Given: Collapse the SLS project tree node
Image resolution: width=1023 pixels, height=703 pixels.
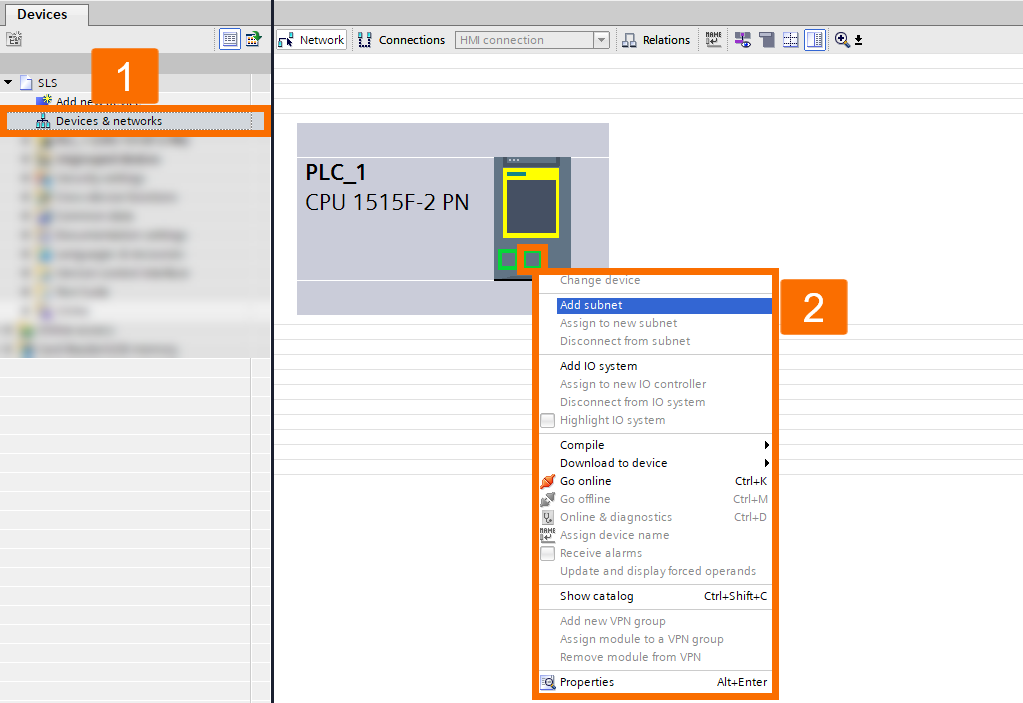Looking at the screenshot, I should point(8,82).
